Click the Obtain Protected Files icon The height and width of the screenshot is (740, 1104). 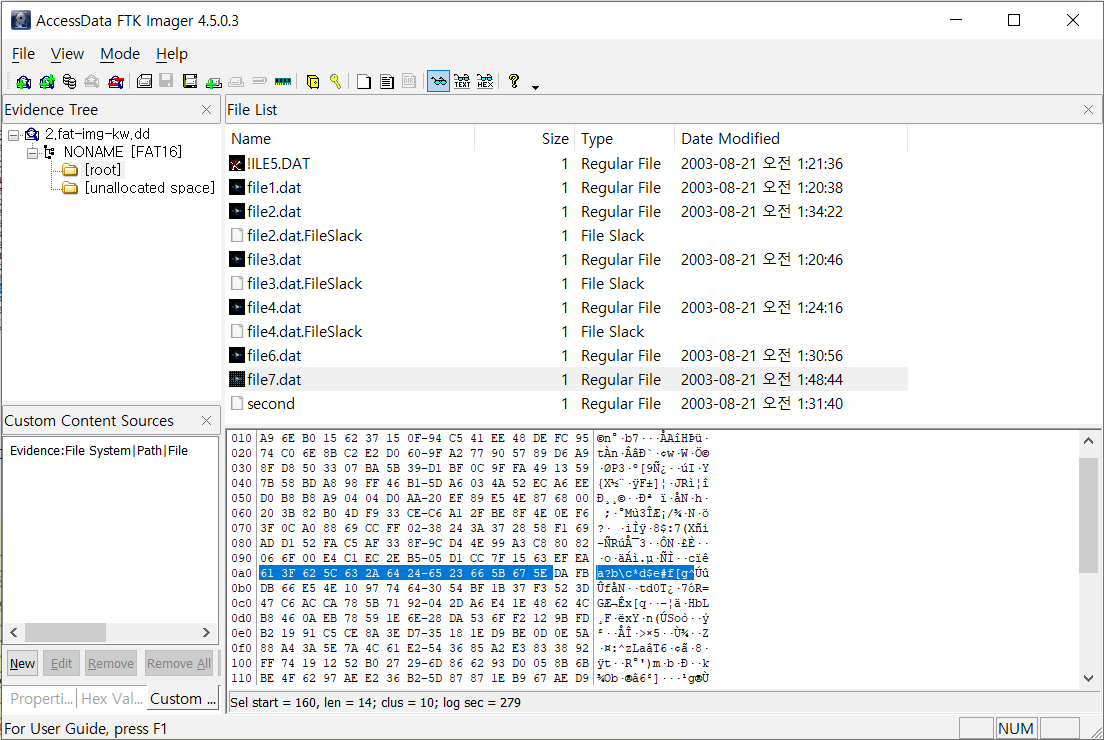(x=313, y=82)
